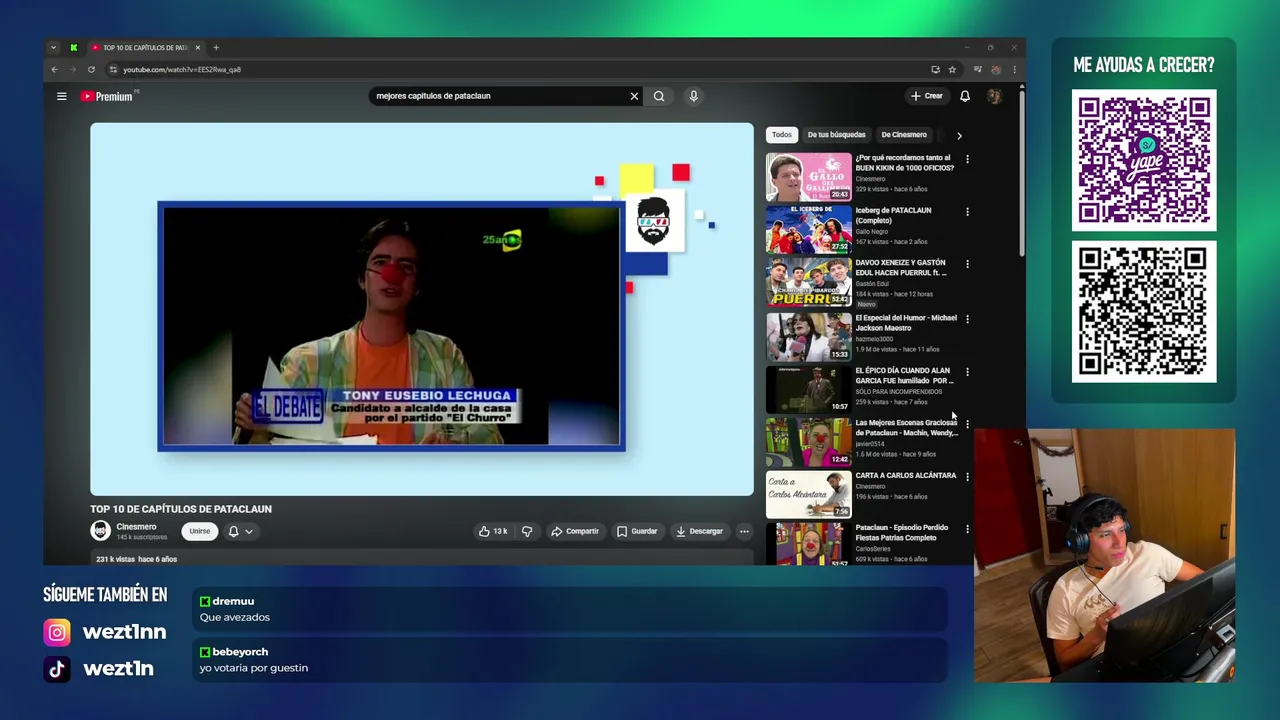
Task: Open a new browser tab
Action: pos(216,47)
